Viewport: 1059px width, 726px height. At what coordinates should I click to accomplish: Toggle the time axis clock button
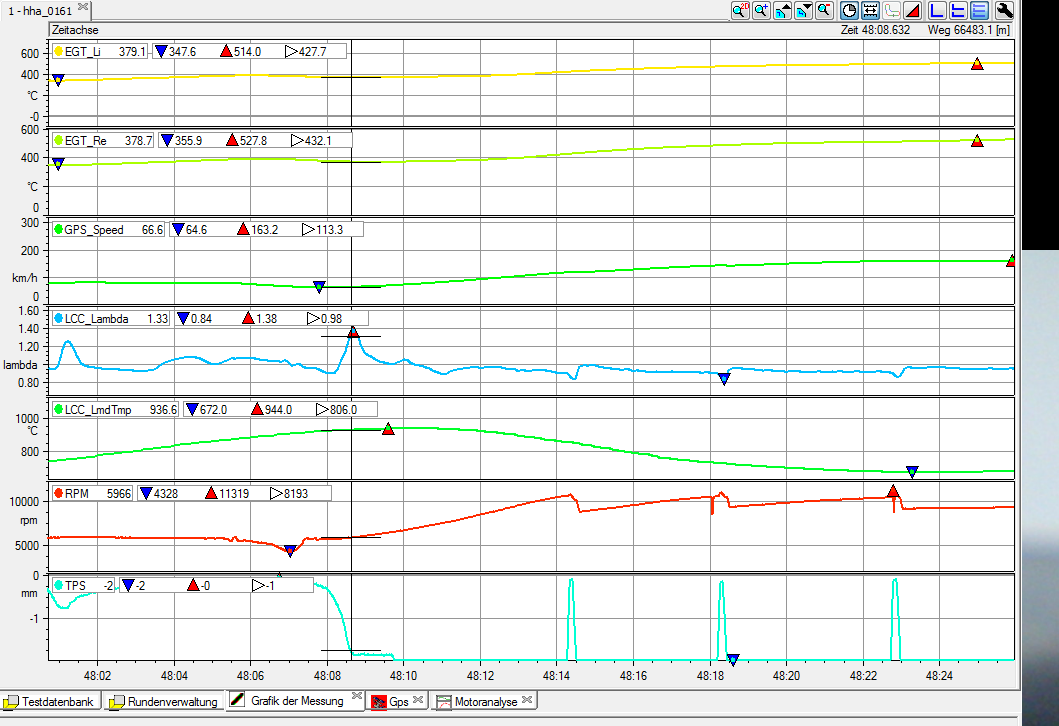[x=849, y=11]
